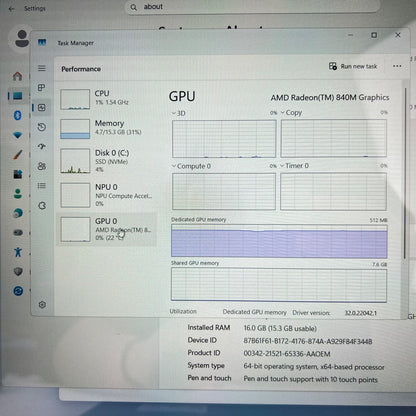Click the Dedicated GPU memory usage graph
The image size is (416, 416).
[279, 241]
